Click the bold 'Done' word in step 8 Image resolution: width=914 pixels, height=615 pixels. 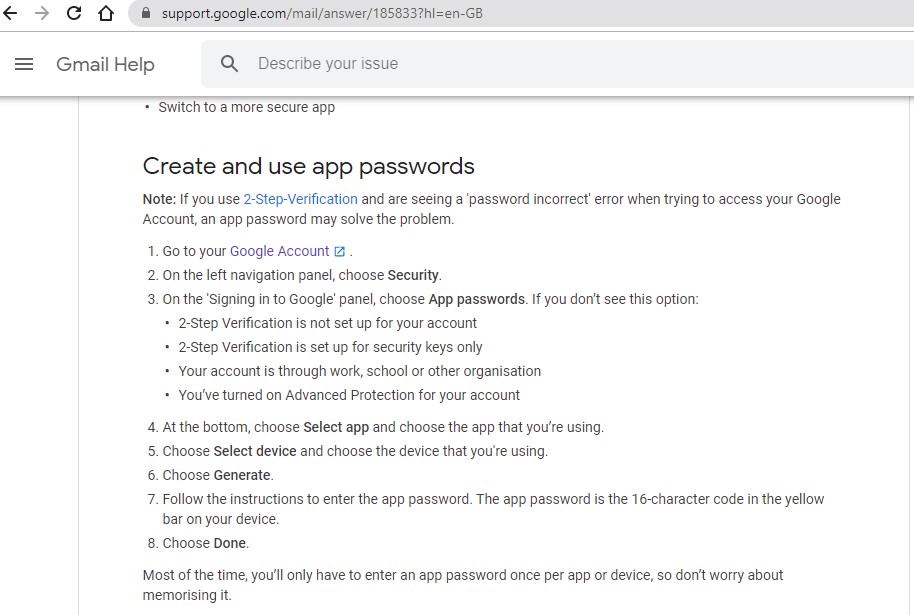(x=230, y=543)
